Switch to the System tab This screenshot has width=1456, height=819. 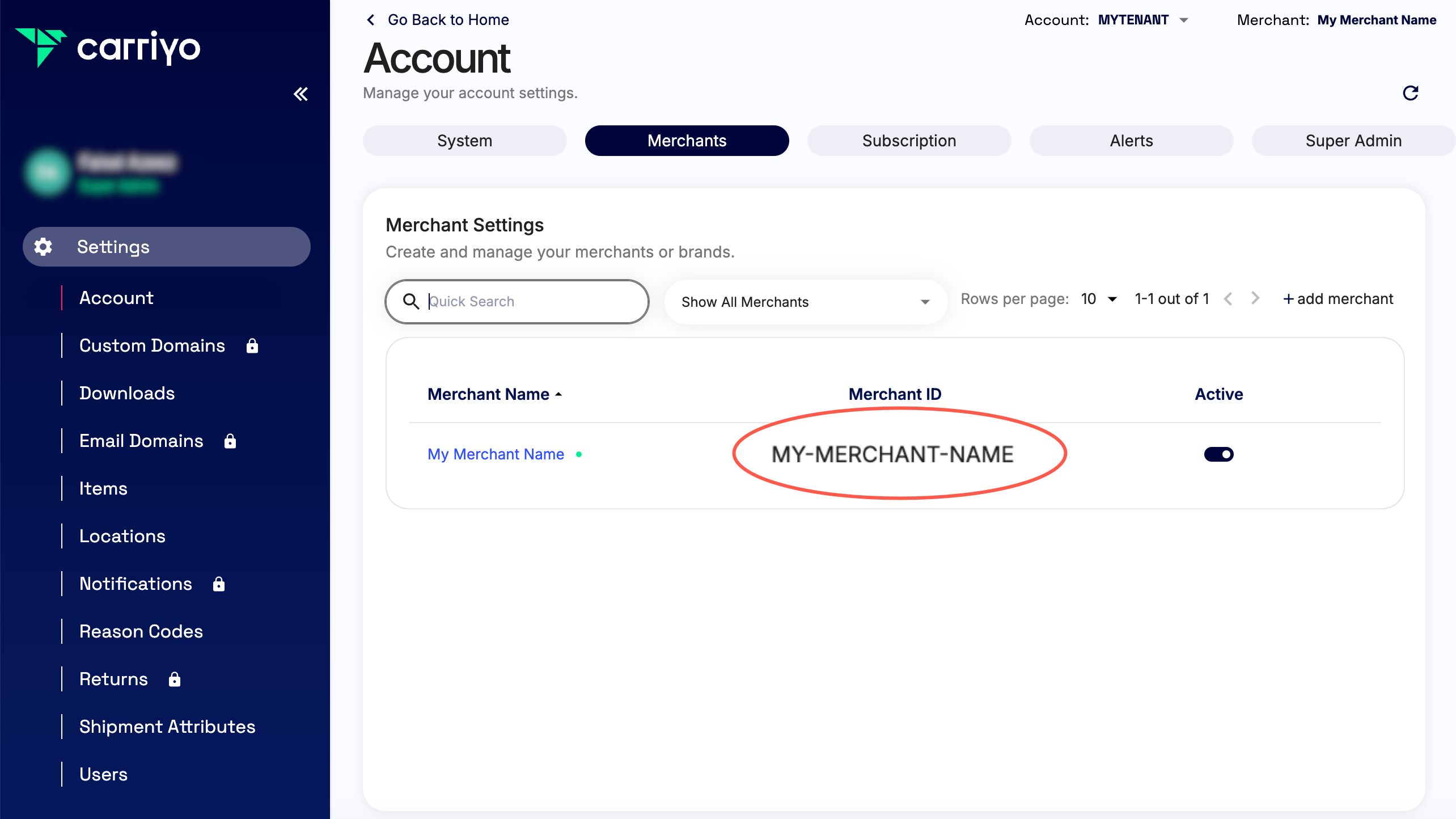[x=465, y=140]
